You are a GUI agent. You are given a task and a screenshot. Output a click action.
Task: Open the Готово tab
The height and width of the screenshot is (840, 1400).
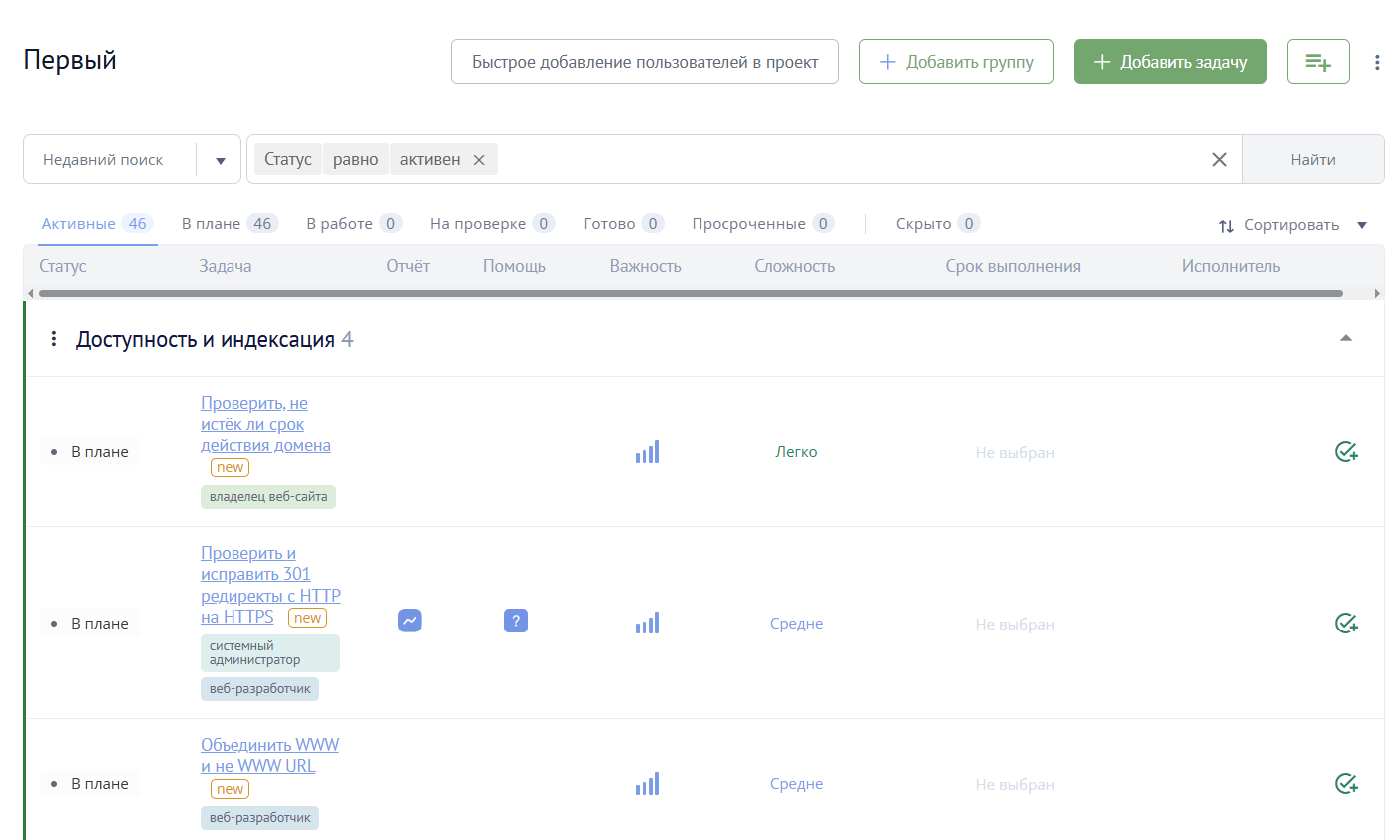(x=624, y=224)
